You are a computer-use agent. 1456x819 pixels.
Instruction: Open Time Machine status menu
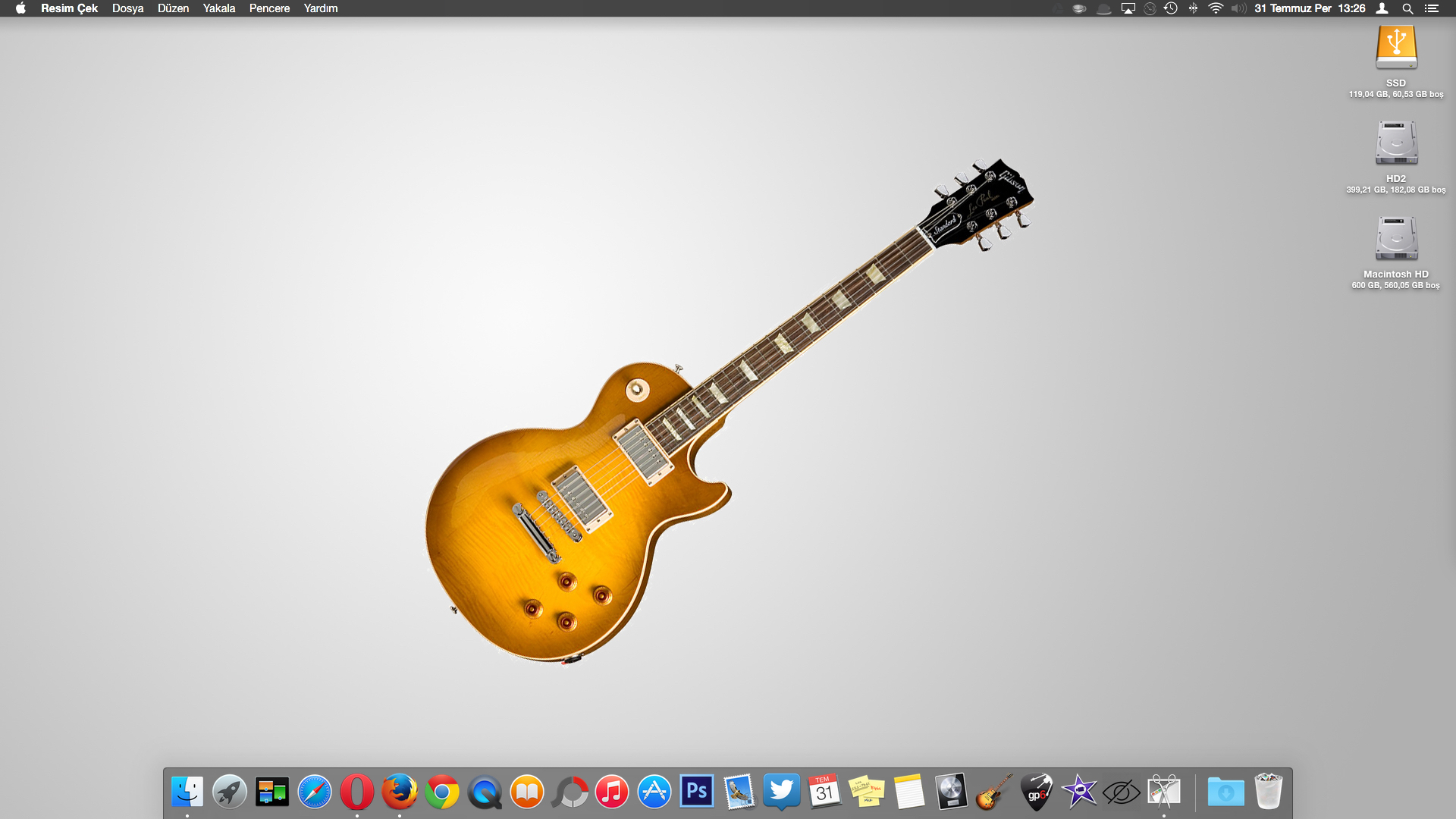pyautogui.click(x=1172, y=8)
